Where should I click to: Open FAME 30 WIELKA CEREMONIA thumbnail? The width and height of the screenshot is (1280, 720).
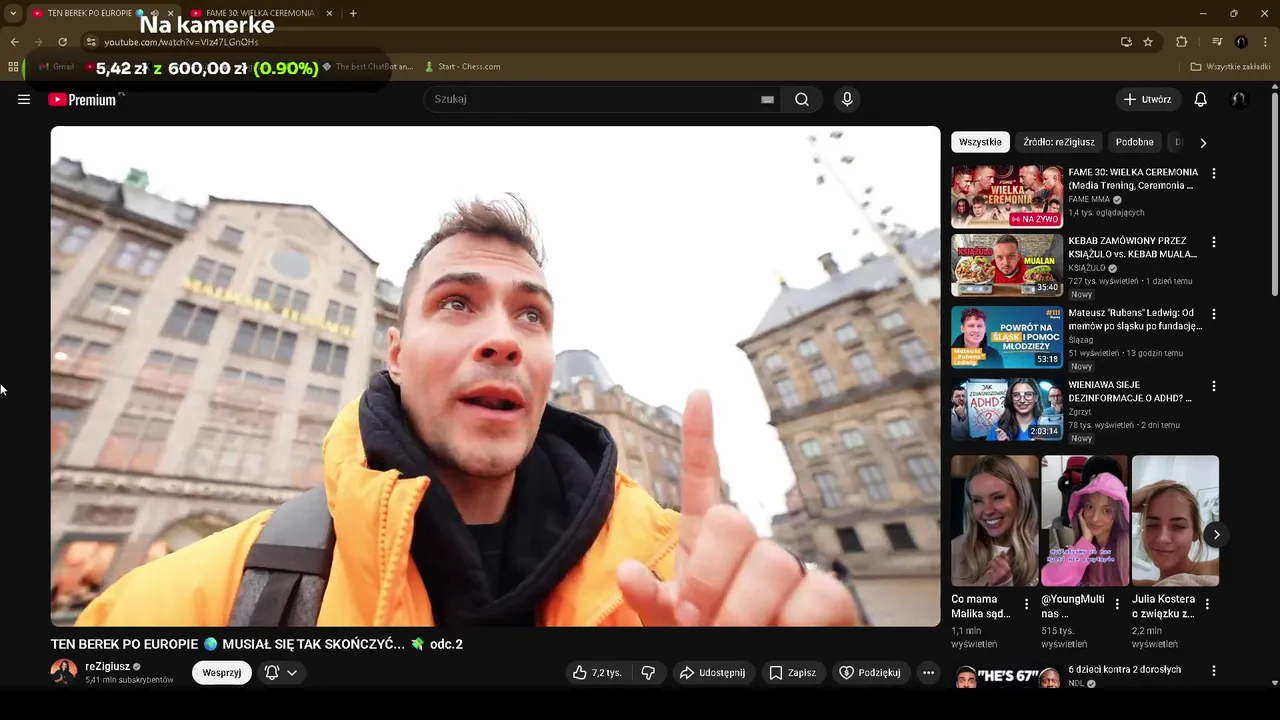coord(1007,197)
